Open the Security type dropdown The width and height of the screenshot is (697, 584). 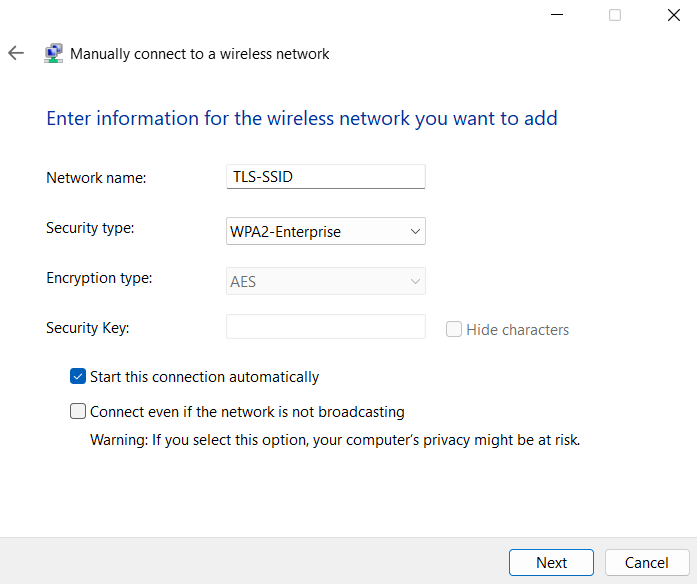pos(326,232)
